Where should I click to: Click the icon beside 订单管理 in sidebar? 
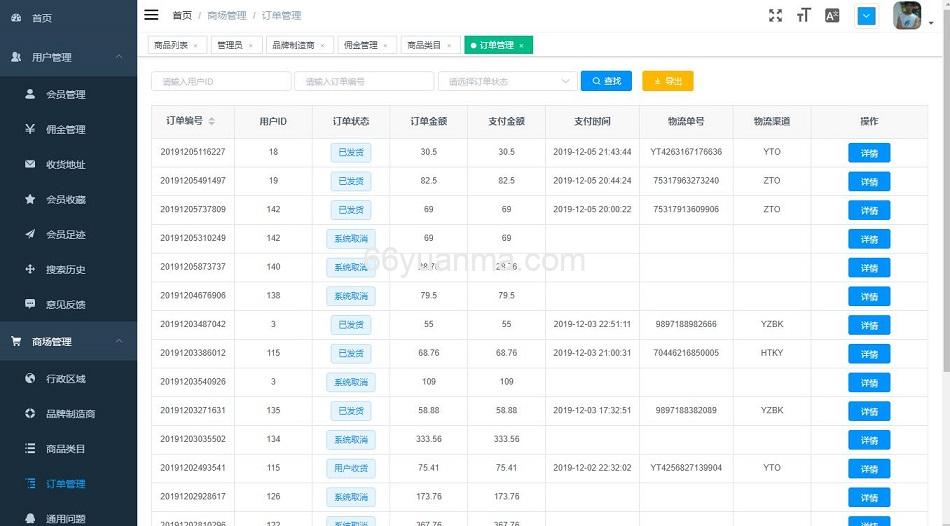pyautogui.click(x=30, y=483)
